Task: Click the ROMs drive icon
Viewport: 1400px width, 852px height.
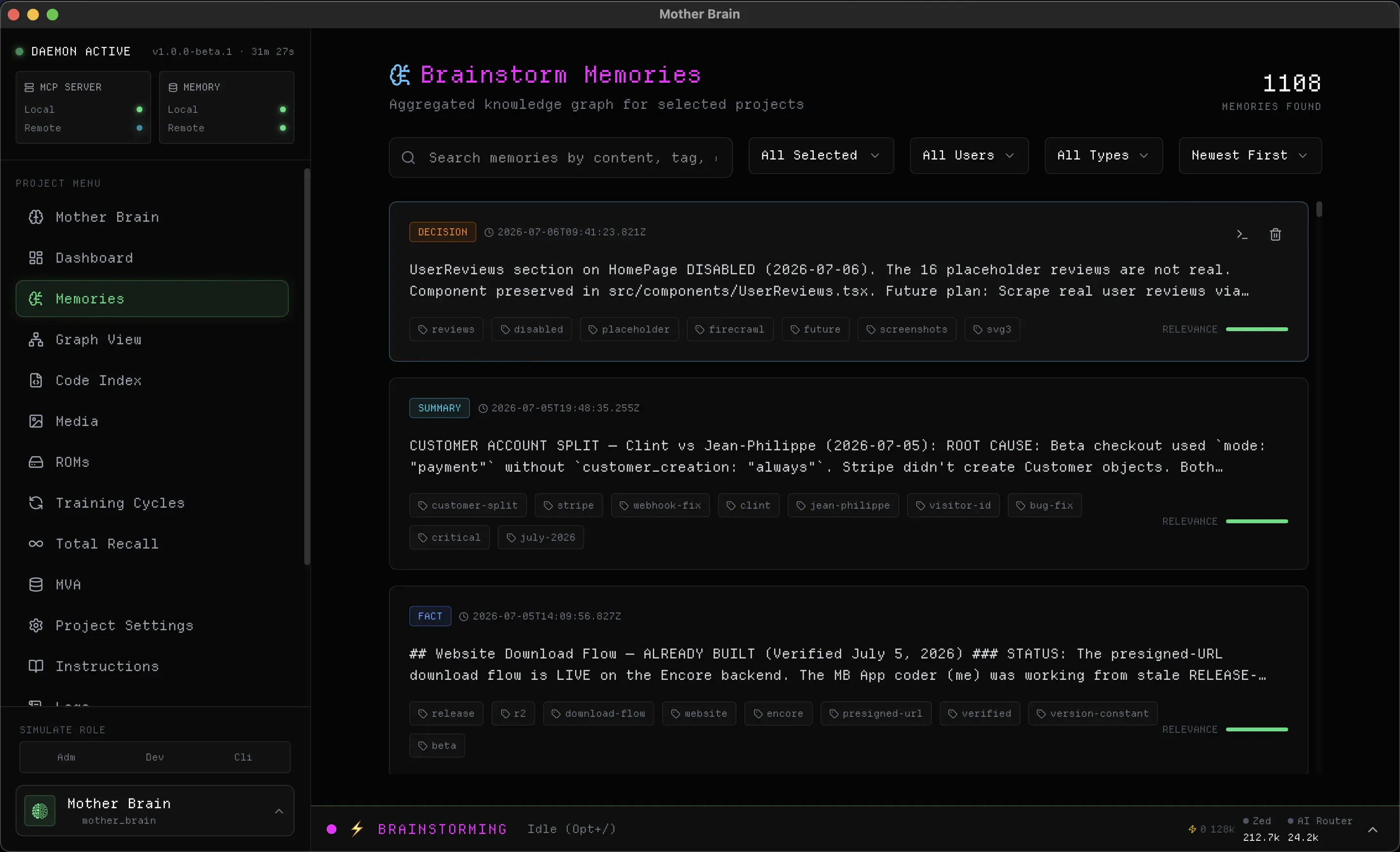Action: pos(36,462)
